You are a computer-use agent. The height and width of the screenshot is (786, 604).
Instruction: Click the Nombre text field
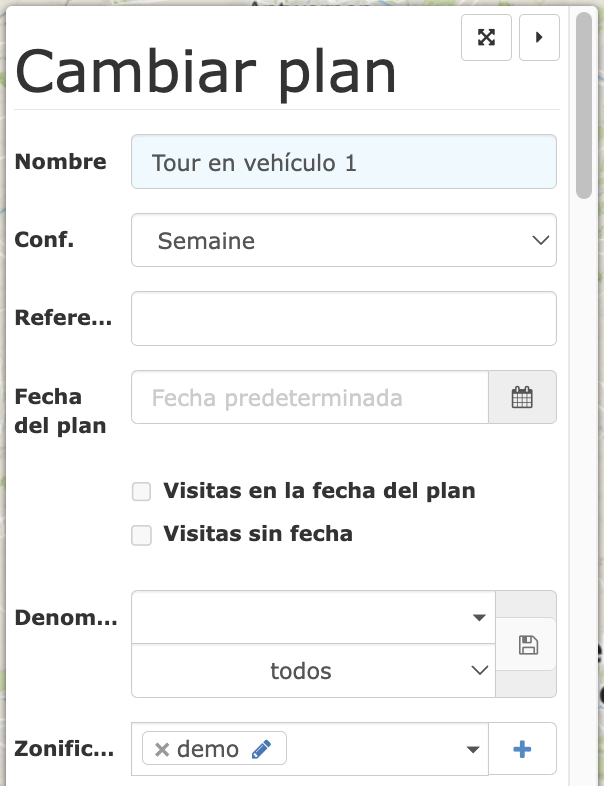(x=343, y=162)
